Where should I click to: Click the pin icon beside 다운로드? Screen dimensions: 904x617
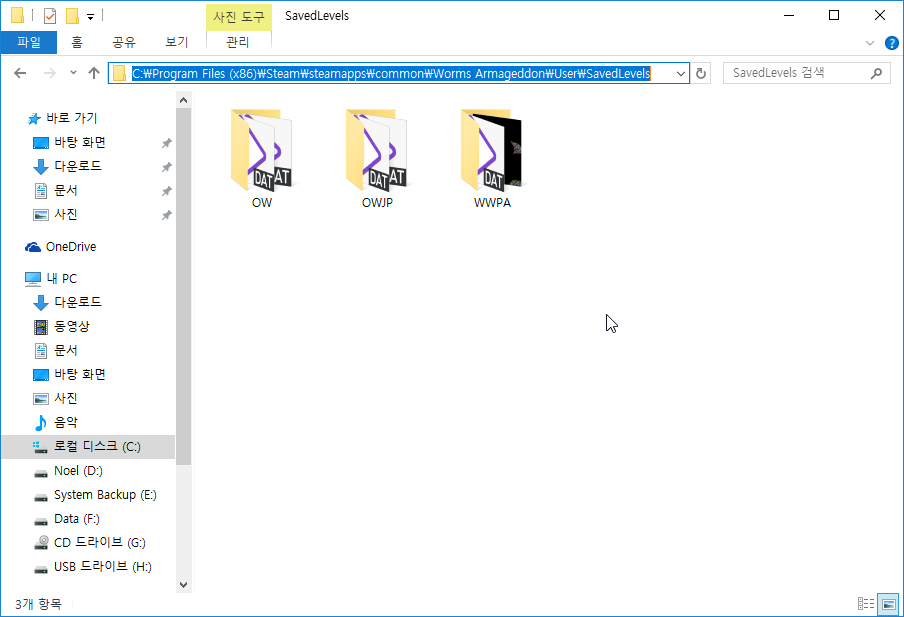(x=167, y=167)
